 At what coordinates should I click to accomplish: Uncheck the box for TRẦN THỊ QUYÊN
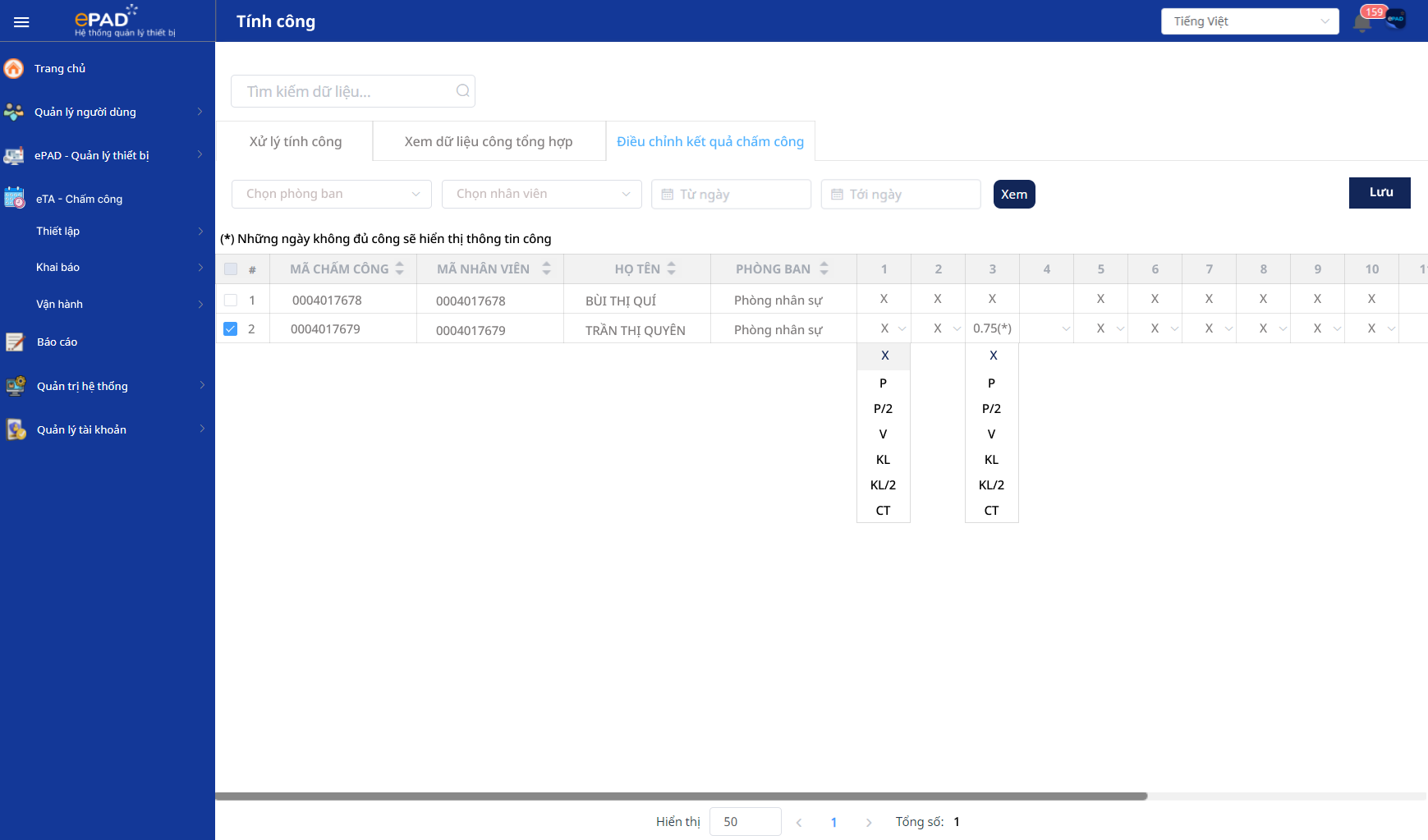tap(231, 329)
